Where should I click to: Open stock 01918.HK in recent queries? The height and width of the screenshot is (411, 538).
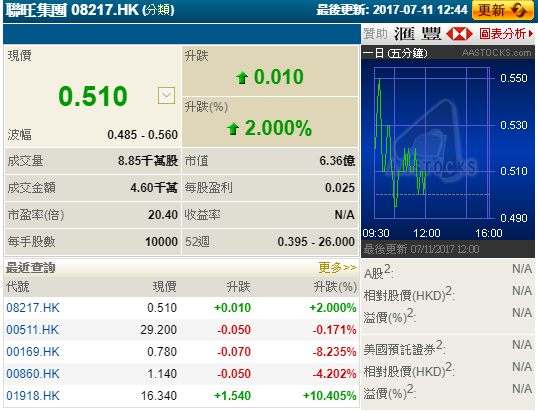tap(33, 396)
